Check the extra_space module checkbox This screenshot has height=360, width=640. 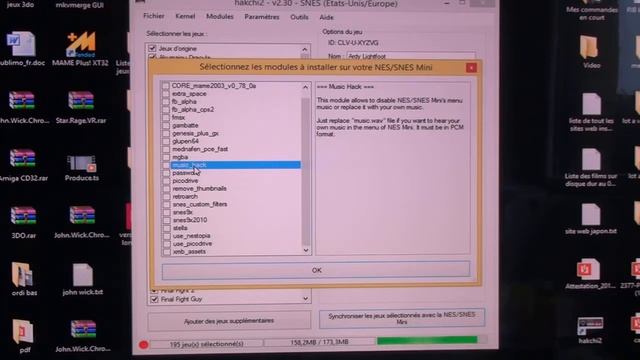point(166,94)
